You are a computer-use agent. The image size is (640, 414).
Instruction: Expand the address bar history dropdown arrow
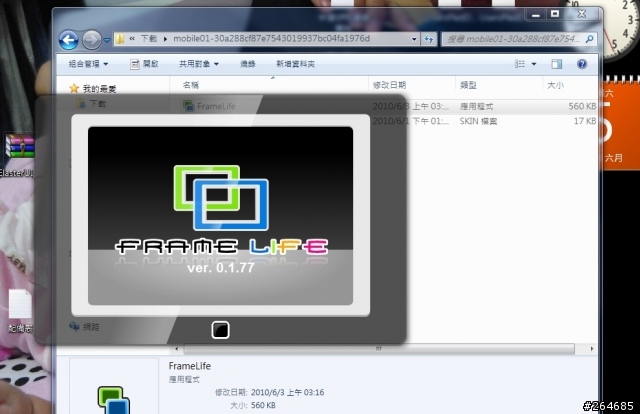pyautogui.click(x=414, y=39)
